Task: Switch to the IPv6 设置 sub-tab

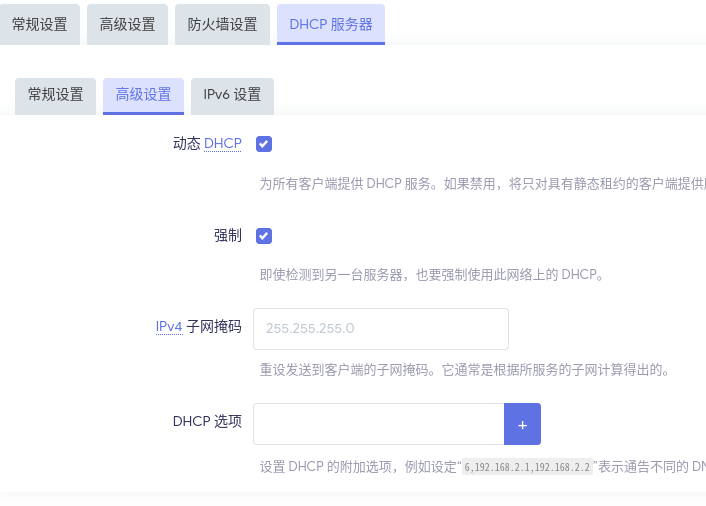Action: point(232,95)
